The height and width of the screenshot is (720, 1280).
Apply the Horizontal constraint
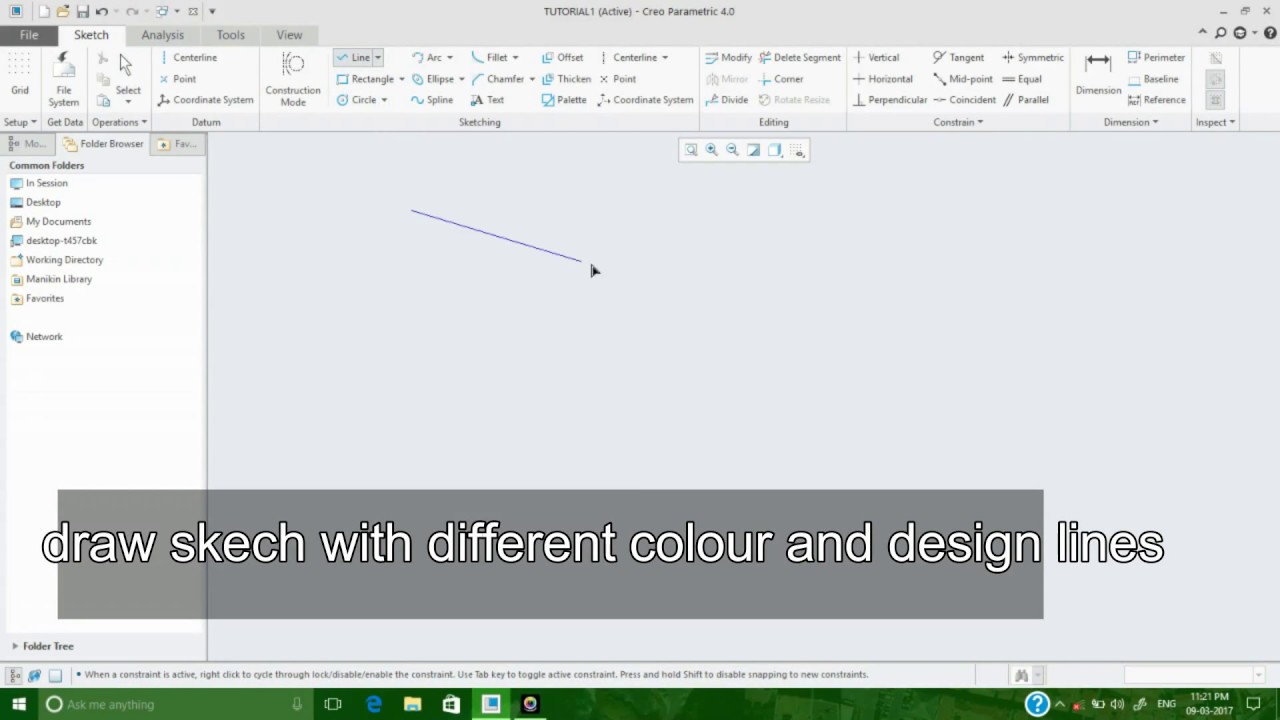click(882, 79)
